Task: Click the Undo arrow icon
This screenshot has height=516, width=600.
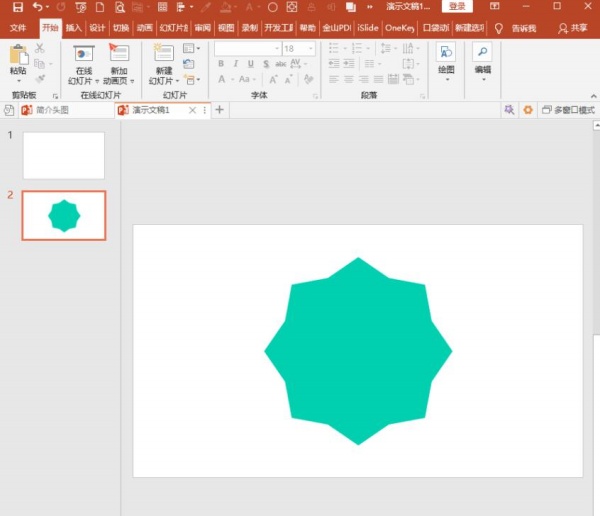Action: 37,7
